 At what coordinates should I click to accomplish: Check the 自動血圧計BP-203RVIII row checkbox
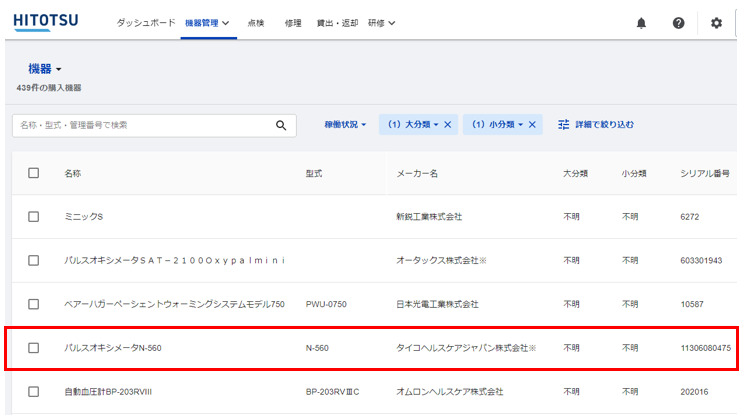(x=34, y=391)
